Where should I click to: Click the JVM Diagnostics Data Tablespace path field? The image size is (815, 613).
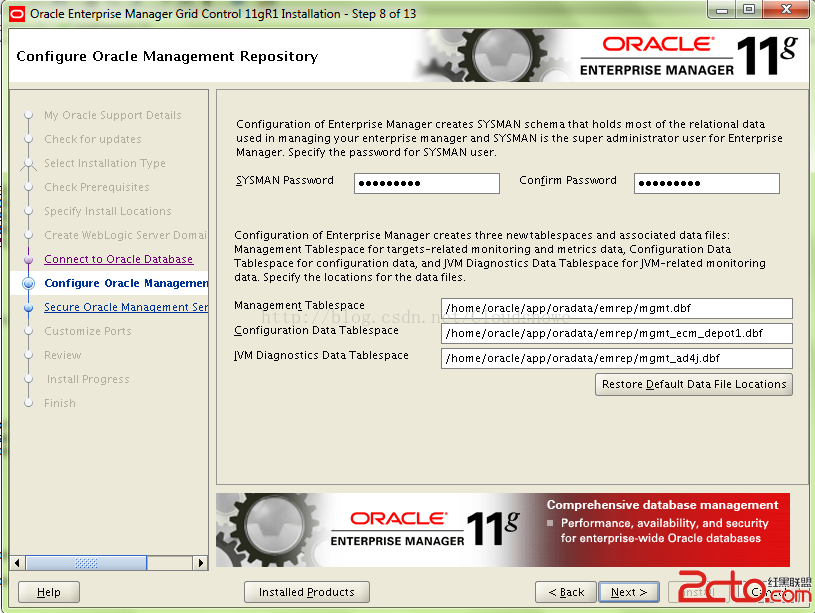pyautogui.click(x=616, y=358)
